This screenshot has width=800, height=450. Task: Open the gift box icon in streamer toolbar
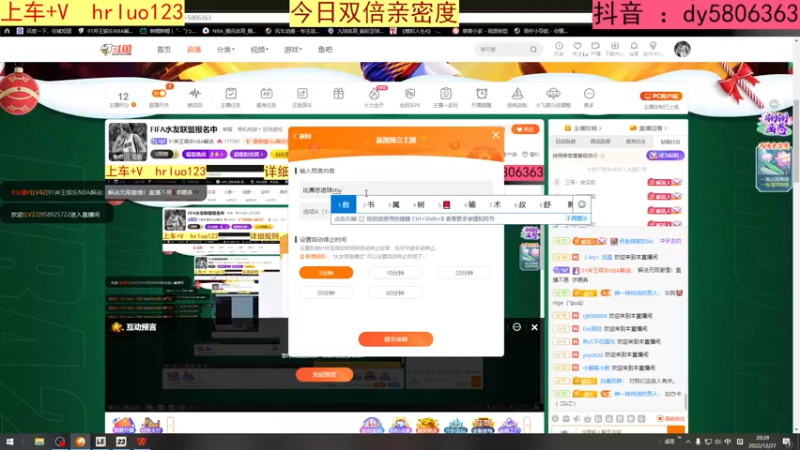click(338, 93)
